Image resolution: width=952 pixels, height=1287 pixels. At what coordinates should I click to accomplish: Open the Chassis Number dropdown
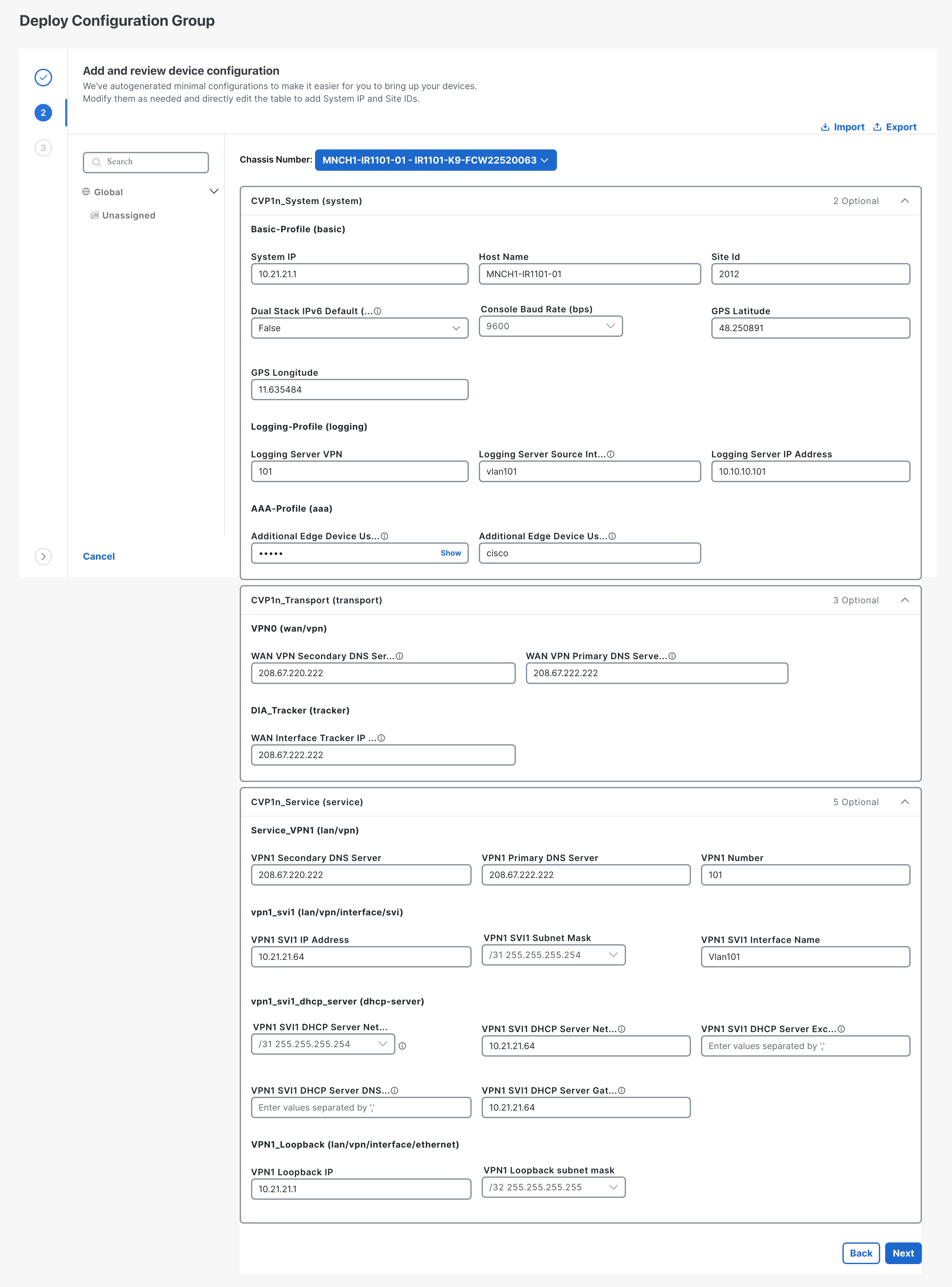(x=436, y=160)
